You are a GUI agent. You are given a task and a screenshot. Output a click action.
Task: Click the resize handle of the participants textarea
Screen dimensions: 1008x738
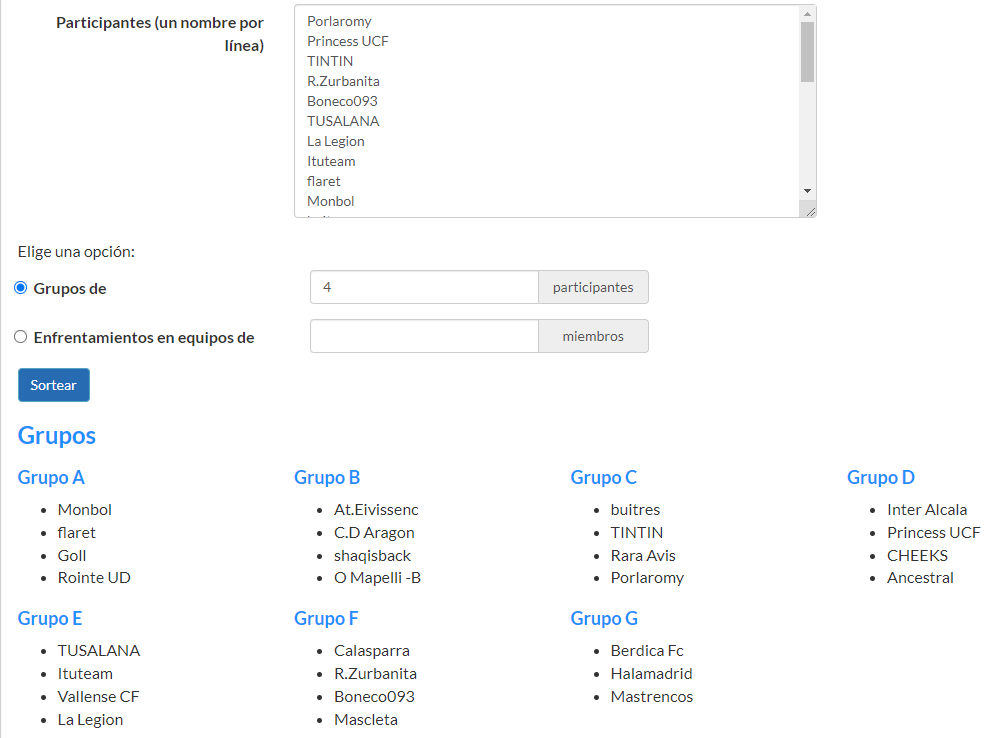point(809,210)
